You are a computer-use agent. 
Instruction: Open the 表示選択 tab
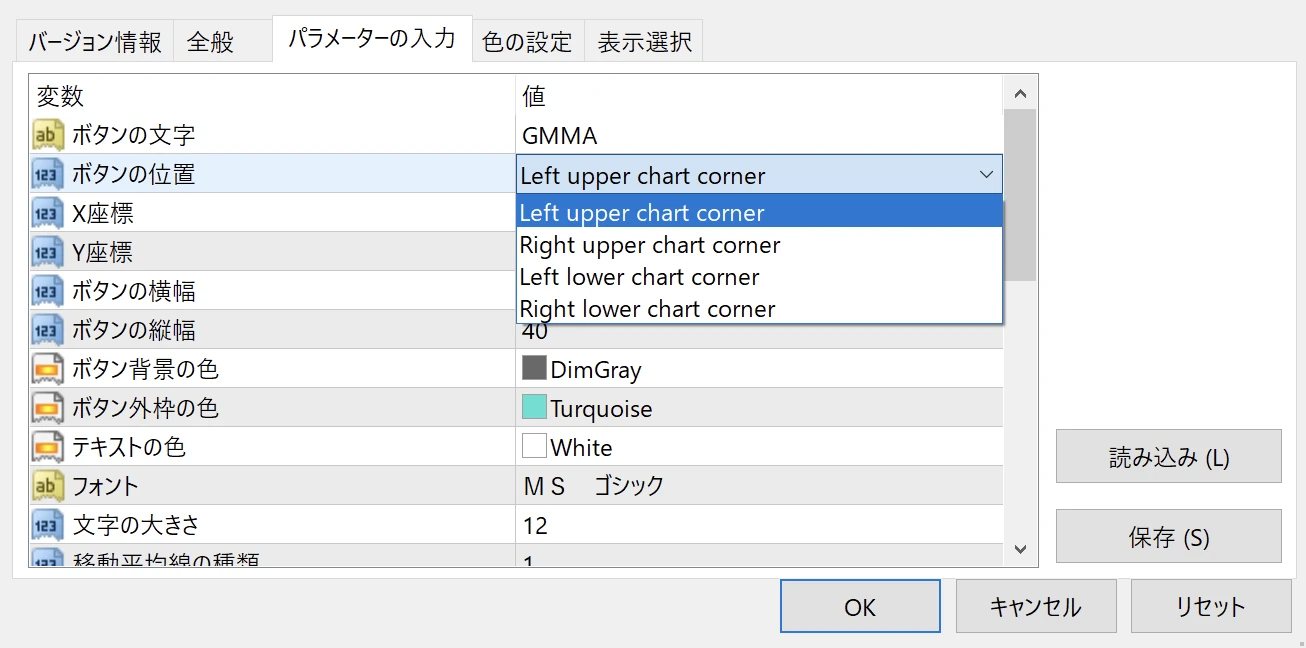tap(644, 42)
